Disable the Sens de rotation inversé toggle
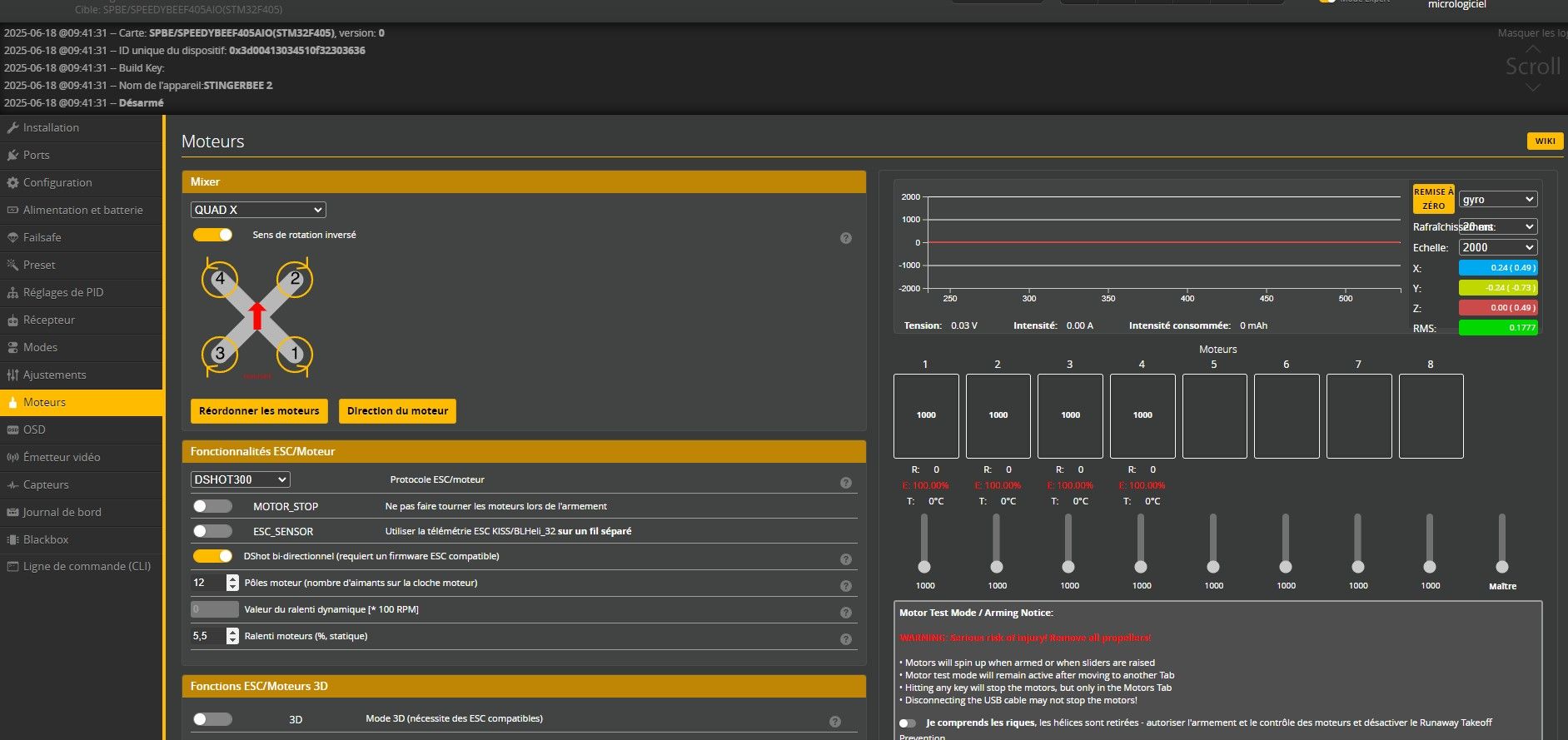Image resolution: width=1568 pixels, height=740 pixels. (213, 235)
